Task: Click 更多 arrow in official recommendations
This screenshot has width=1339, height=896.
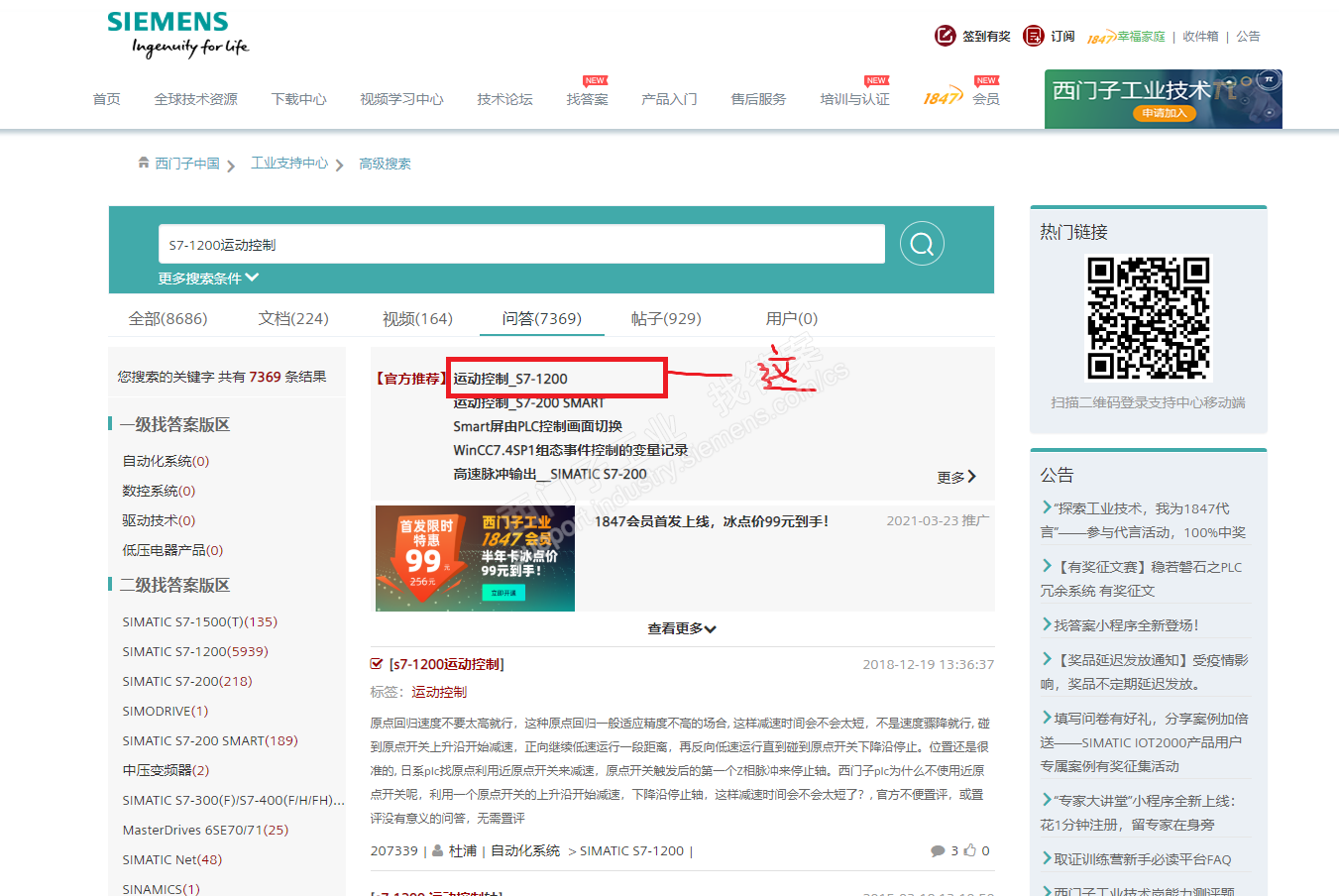Action: point(956,477)
